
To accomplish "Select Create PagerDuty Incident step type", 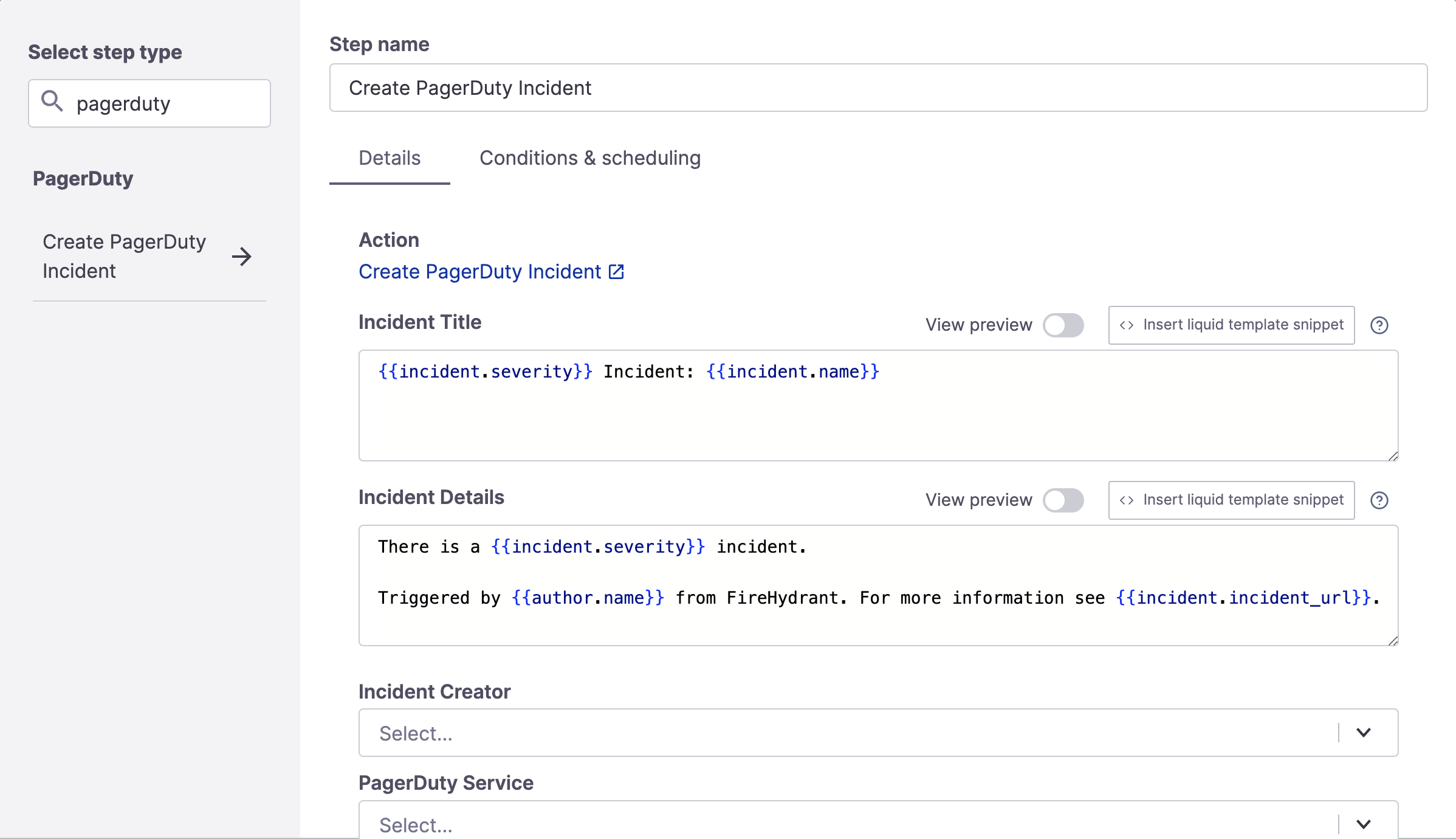I will [x=149, y=257].
